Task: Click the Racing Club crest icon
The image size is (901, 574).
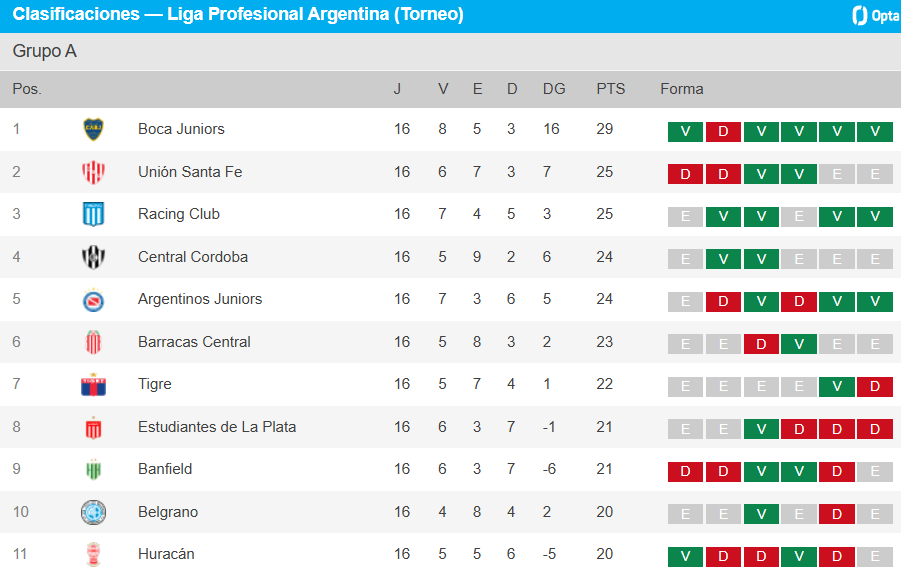Action: [x=93, y=214]
